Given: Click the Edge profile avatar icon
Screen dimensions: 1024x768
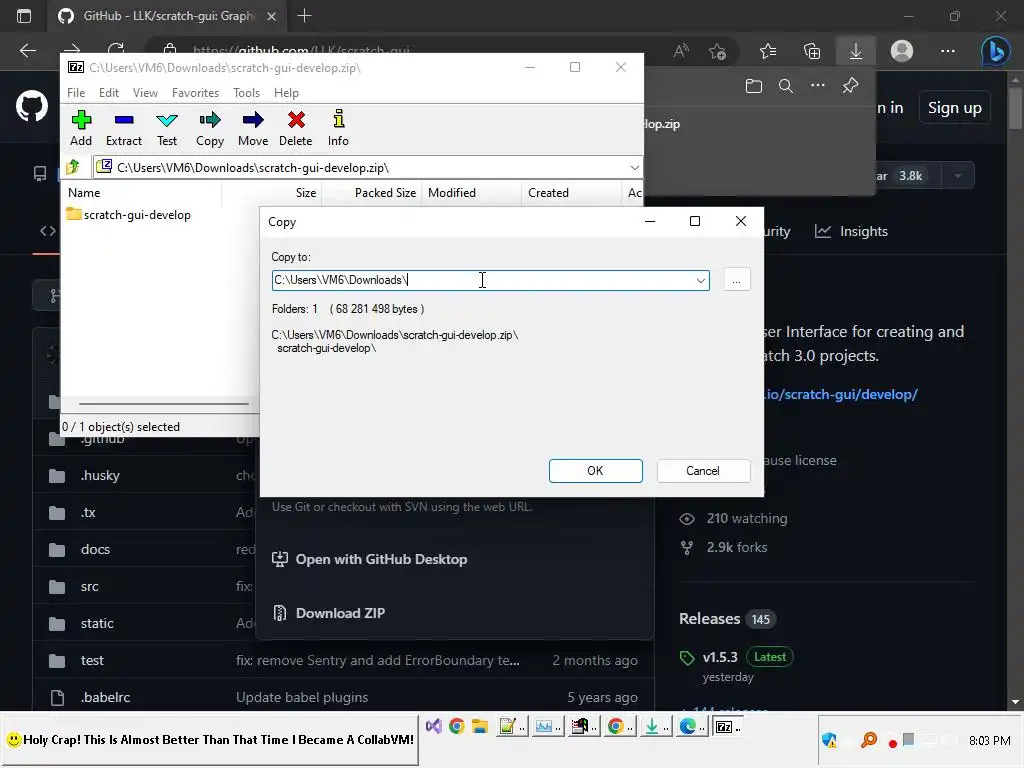Looking at the screenshot, I should tap(902, 51).
